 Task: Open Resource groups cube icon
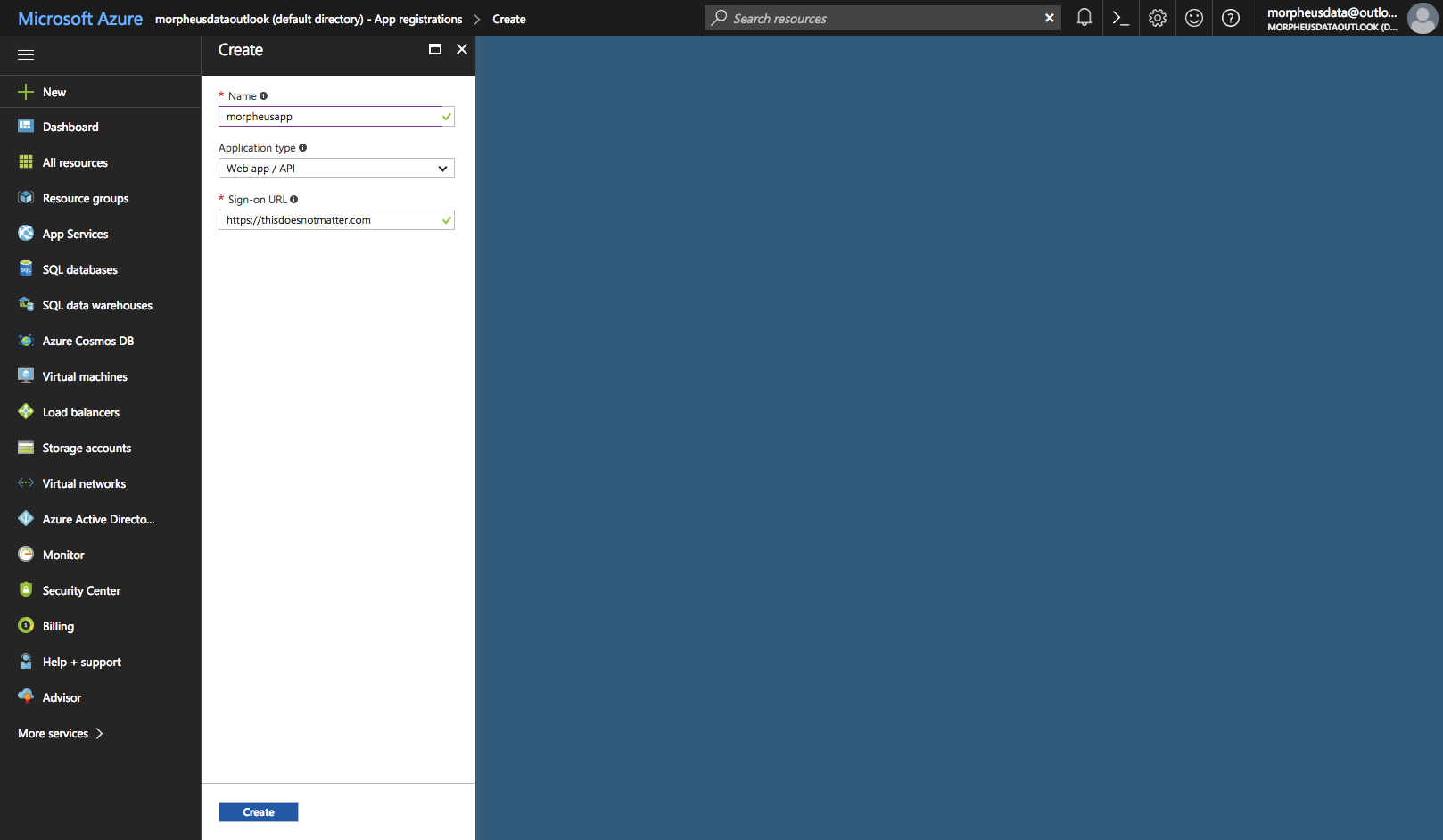point(26,198)
